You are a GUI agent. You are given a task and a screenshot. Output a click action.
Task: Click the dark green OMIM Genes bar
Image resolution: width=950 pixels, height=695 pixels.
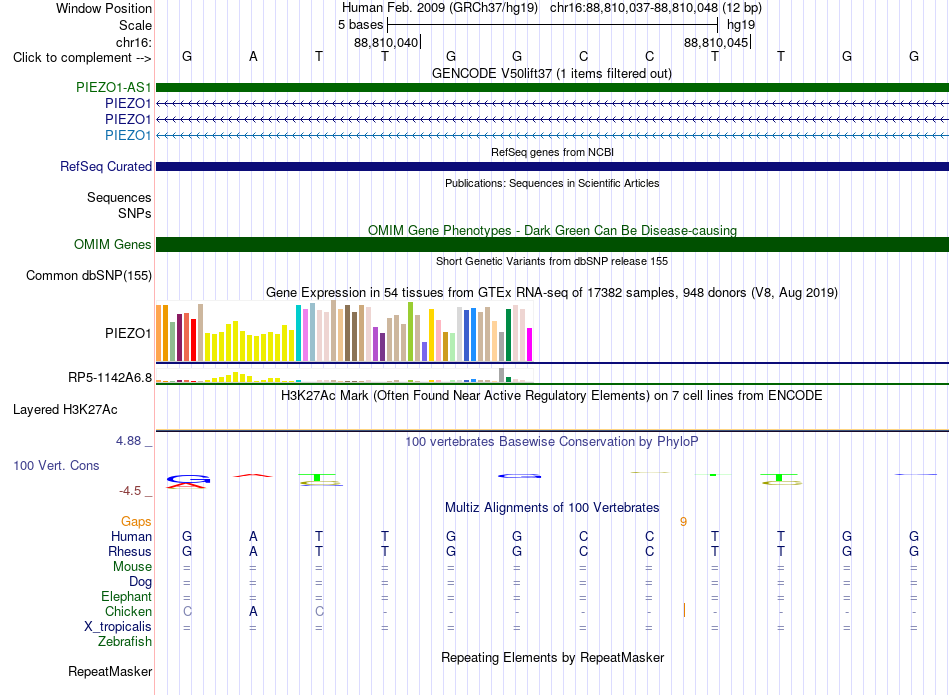(552, 244)
